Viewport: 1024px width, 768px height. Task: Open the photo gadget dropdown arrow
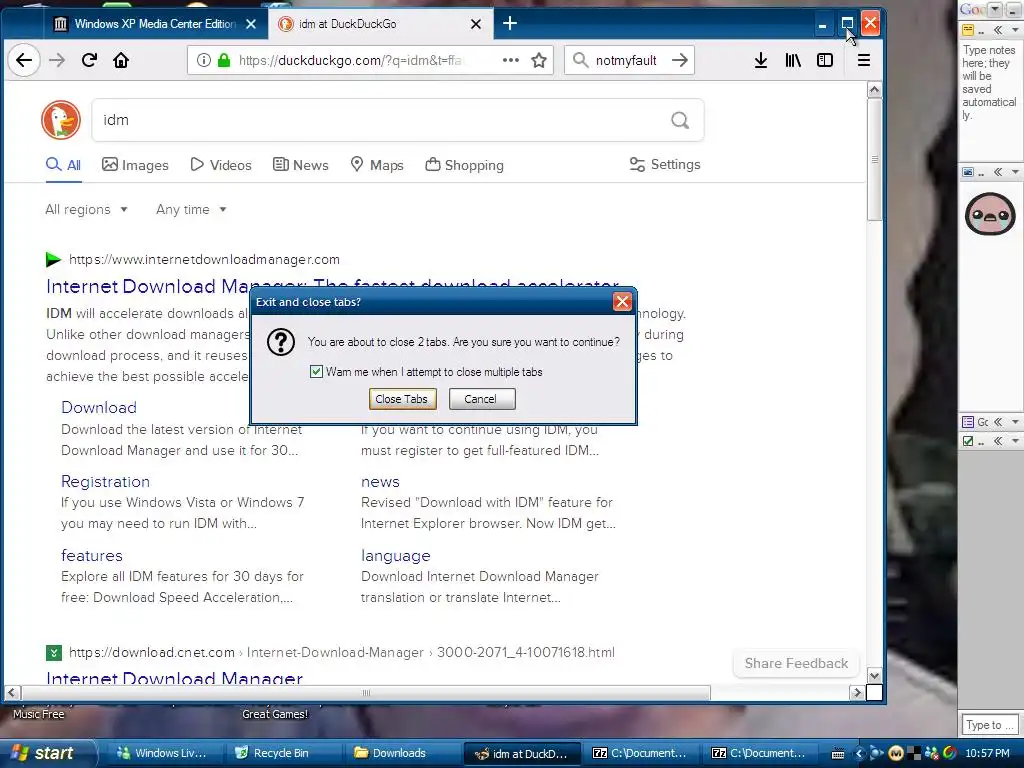[x=1014, y=172]
